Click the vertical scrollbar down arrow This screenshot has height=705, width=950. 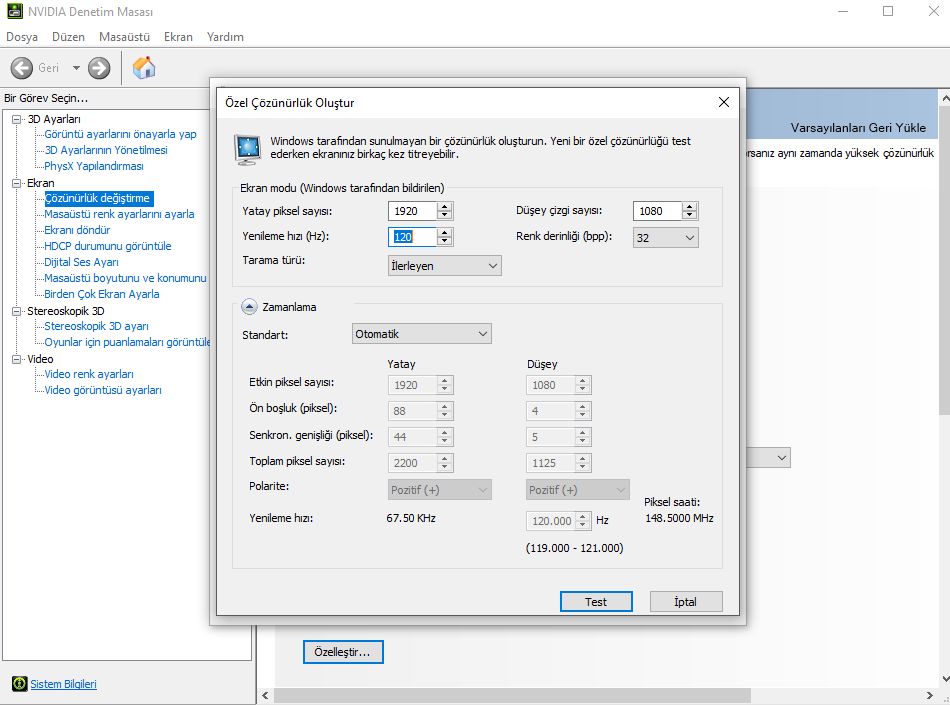pyautogui.click(x=945, y=680)
